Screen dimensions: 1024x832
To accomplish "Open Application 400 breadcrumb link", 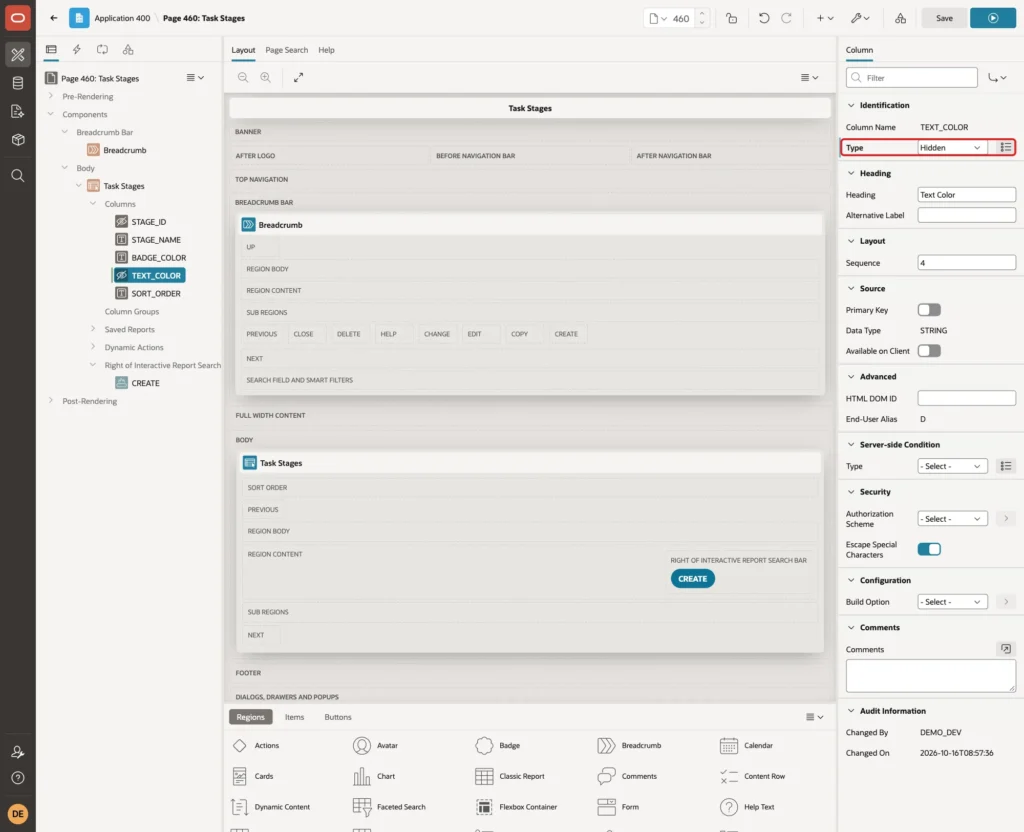I will pyautogui.click(x=122, y=18).
